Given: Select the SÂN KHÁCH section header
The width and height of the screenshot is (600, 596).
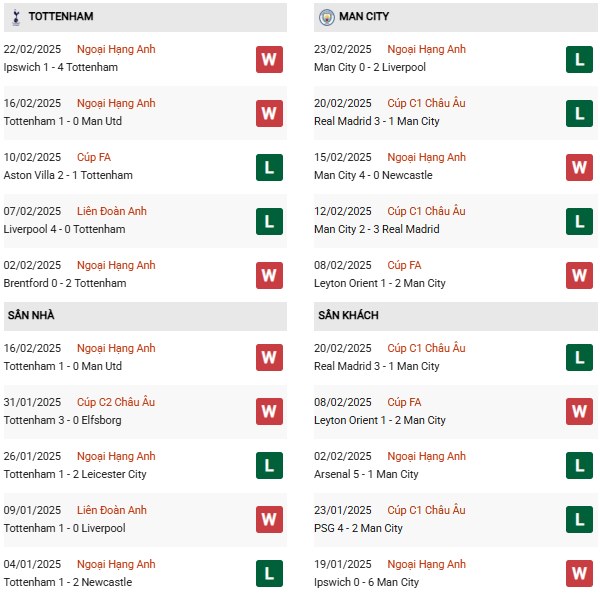Looking at the screenshot, I should pos(349,315).
